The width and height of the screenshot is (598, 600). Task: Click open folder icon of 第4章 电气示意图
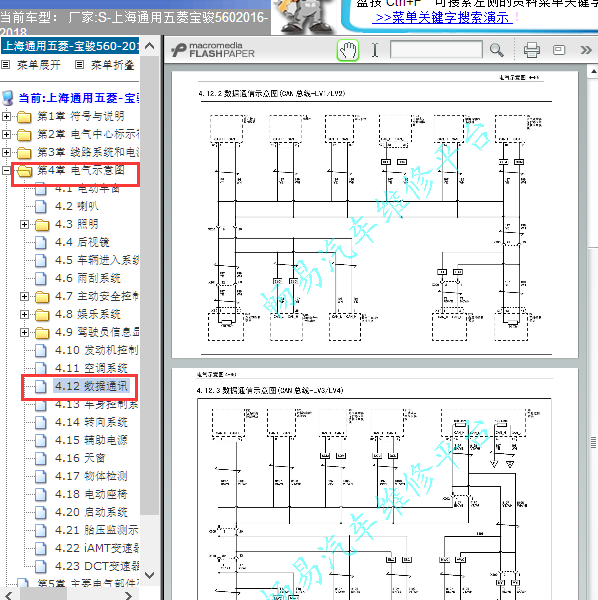click(24, 171)
